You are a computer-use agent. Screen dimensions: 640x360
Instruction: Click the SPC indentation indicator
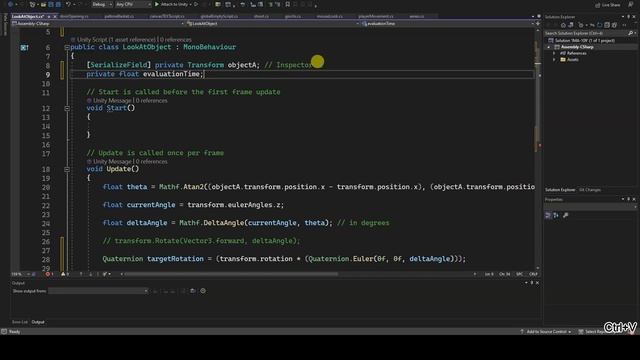(x=519, y=274)
